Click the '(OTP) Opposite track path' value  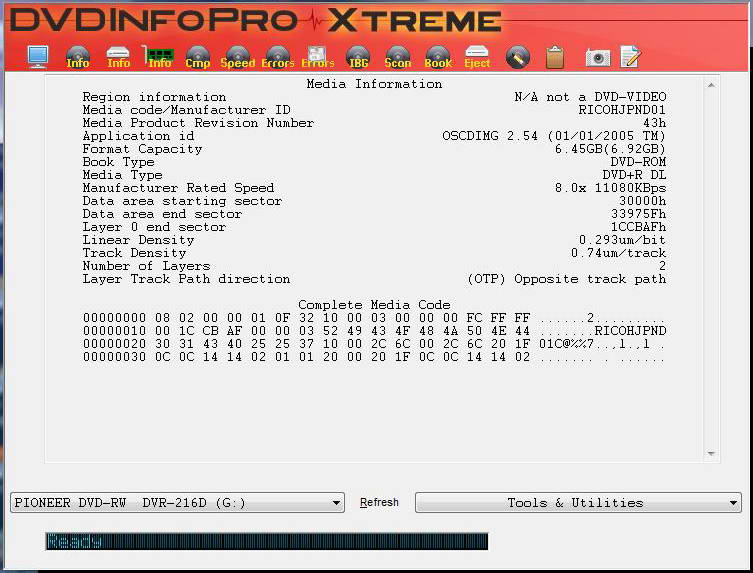pyautogui.click(x=567, y=279)
